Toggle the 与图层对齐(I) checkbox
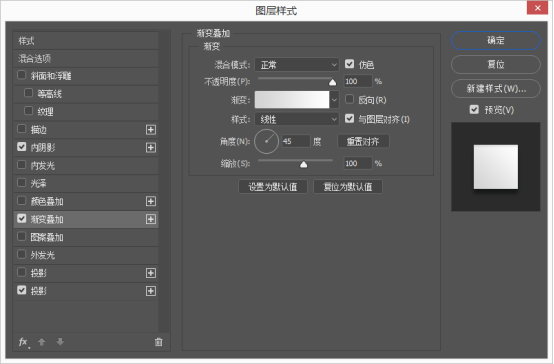 [349, 118]
